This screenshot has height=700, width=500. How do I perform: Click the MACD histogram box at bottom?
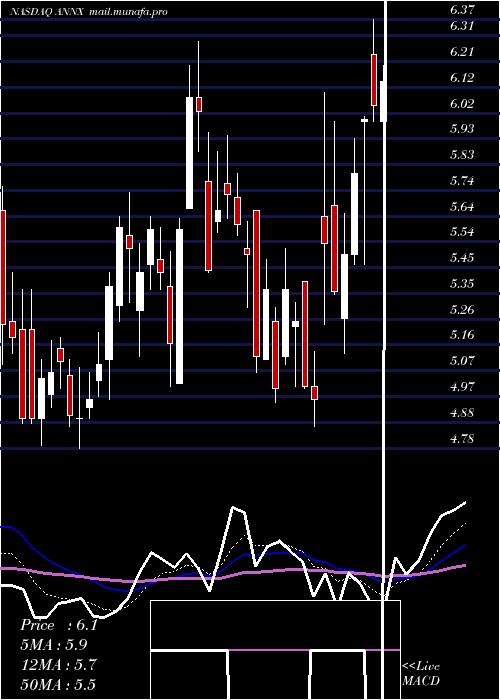(x=275, y=650)
